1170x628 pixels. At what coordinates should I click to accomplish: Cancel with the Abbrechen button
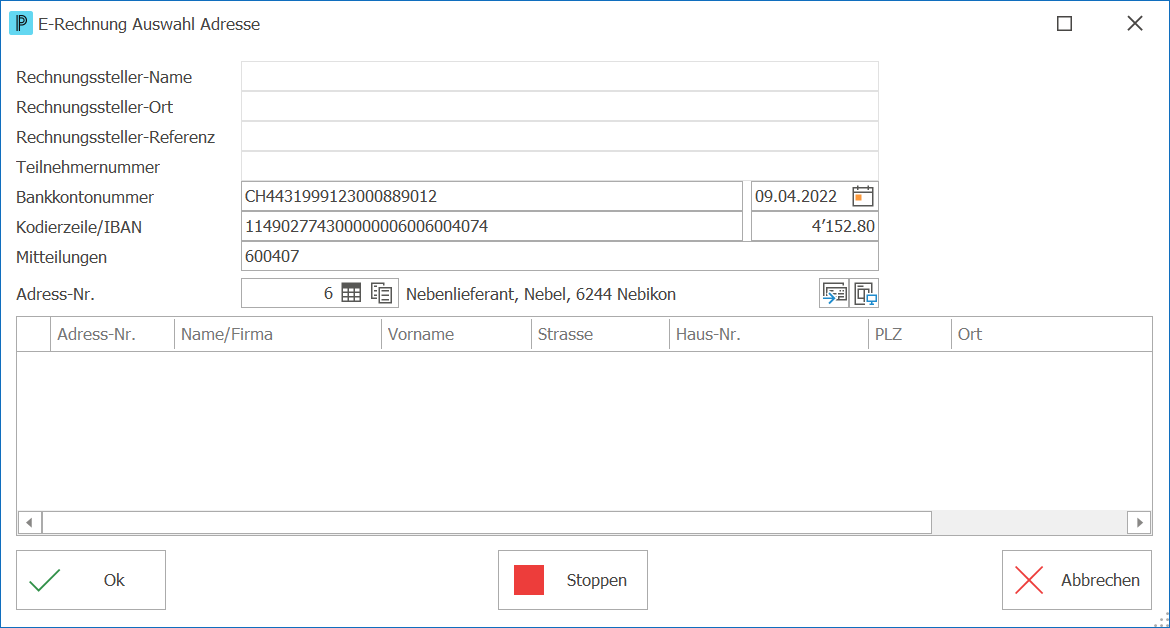[1077, 580]
